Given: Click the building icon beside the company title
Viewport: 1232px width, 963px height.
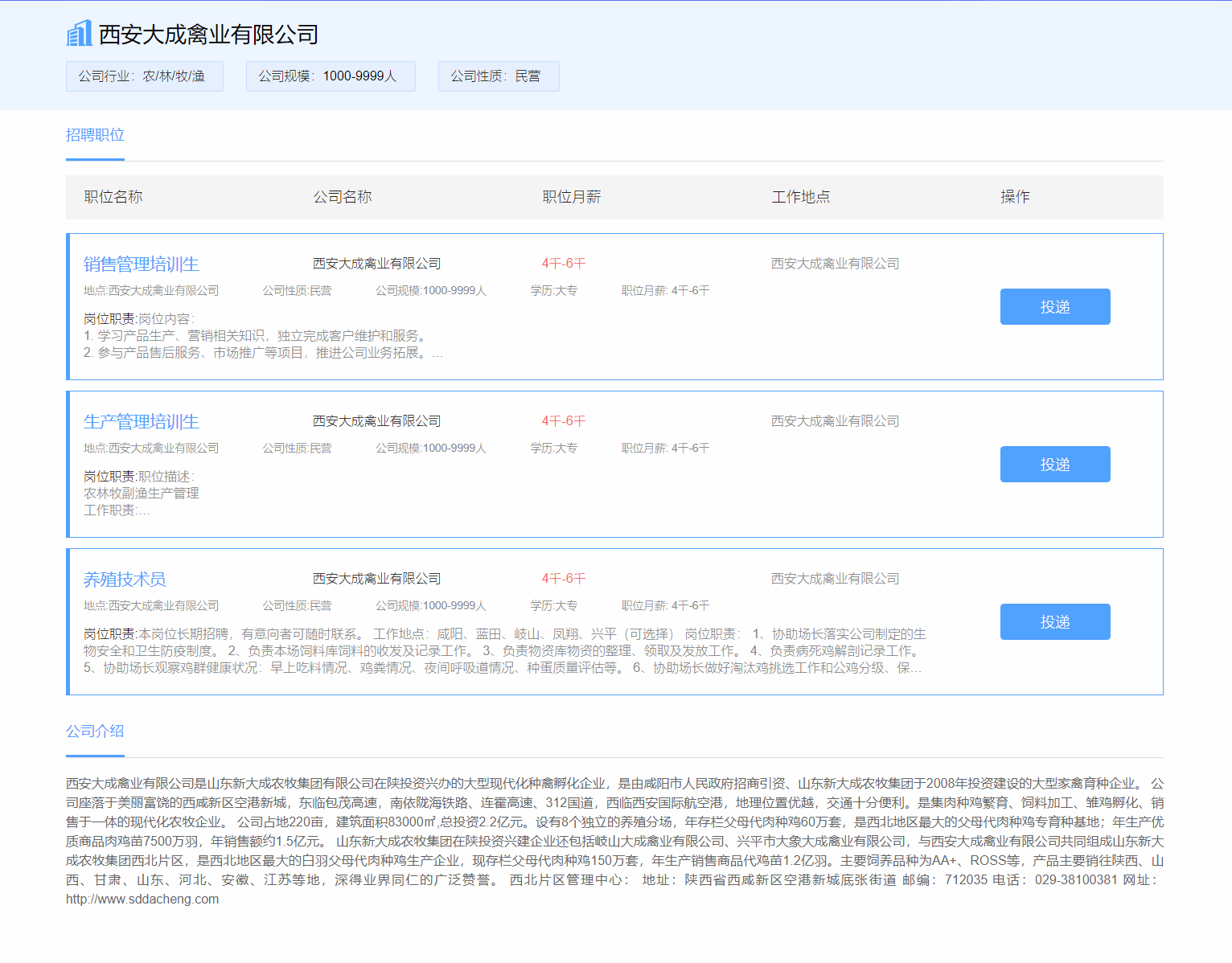Looking at the screenshot, I should click(x=79, y=34).
